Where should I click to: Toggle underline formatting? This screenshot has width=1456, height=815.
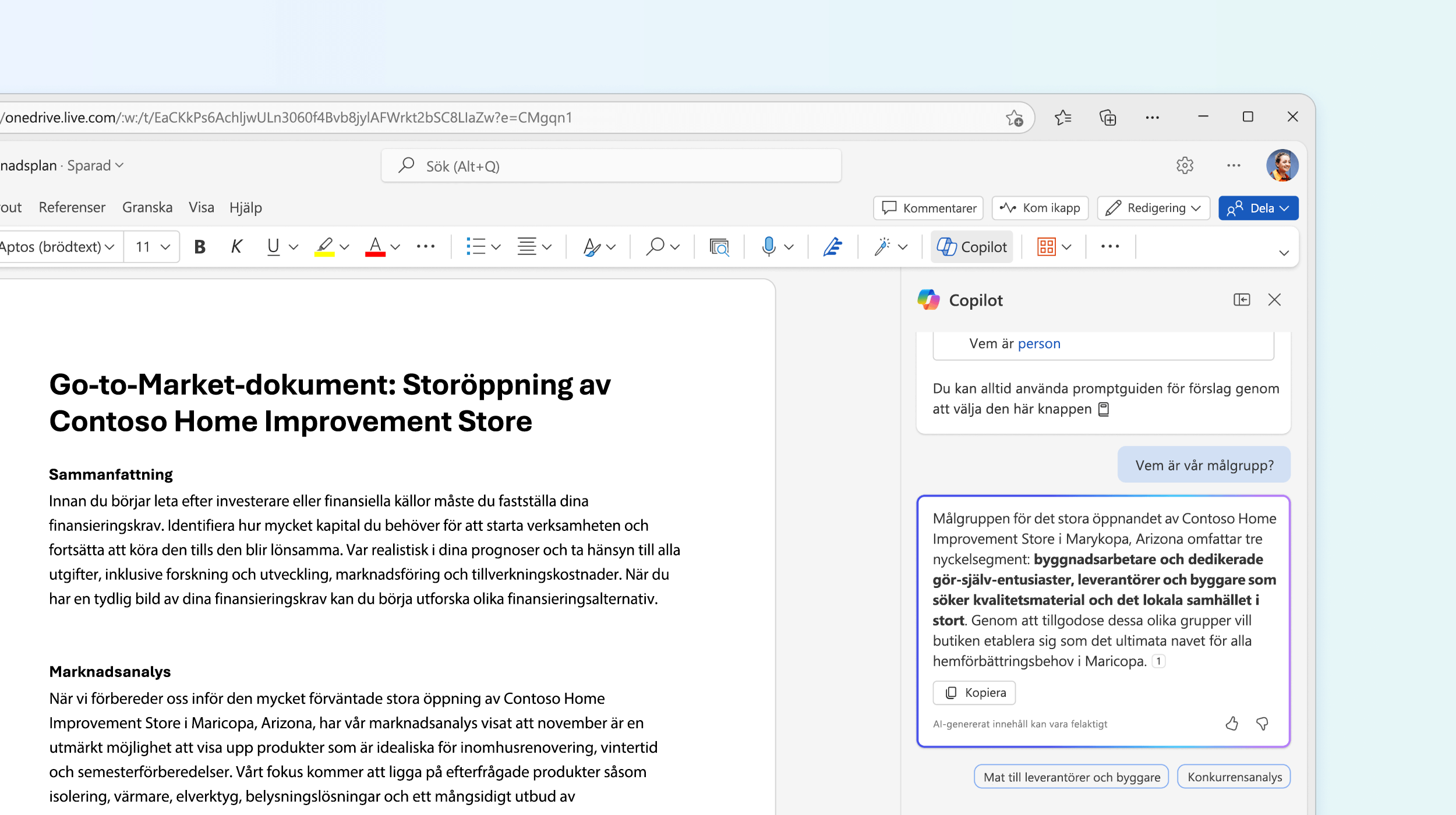click(x=273, y=247)
